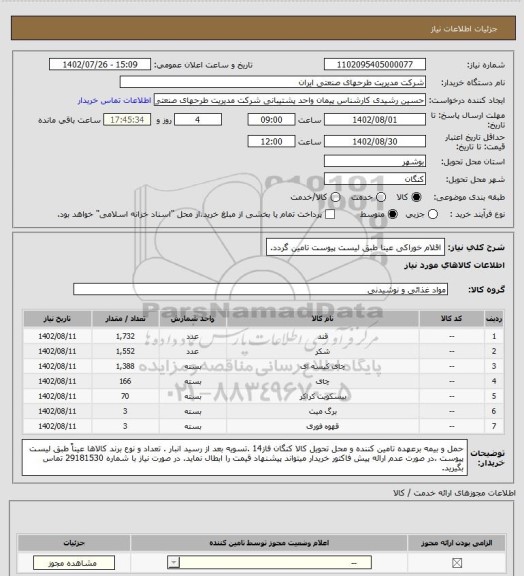Click the کد کالا column header
Viewport: 524px width, 576px height.
coord(452,318)
